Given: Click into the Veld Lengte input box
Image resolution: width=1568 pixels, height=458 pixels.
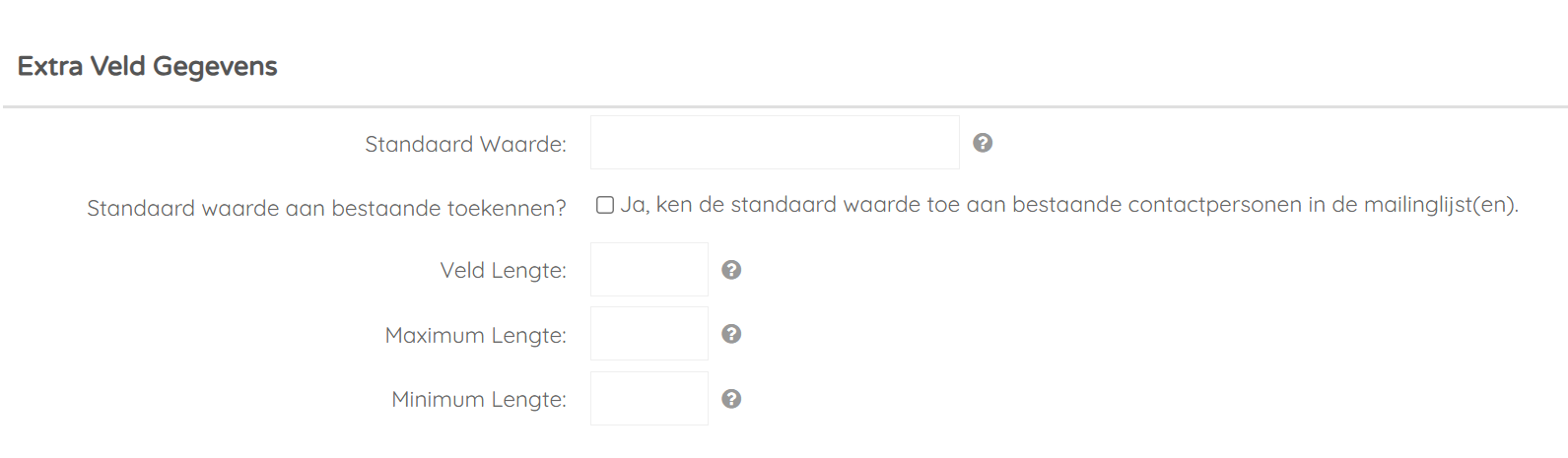Looking at the screenshot, I should pyautogui.click(x=649, y=269).
